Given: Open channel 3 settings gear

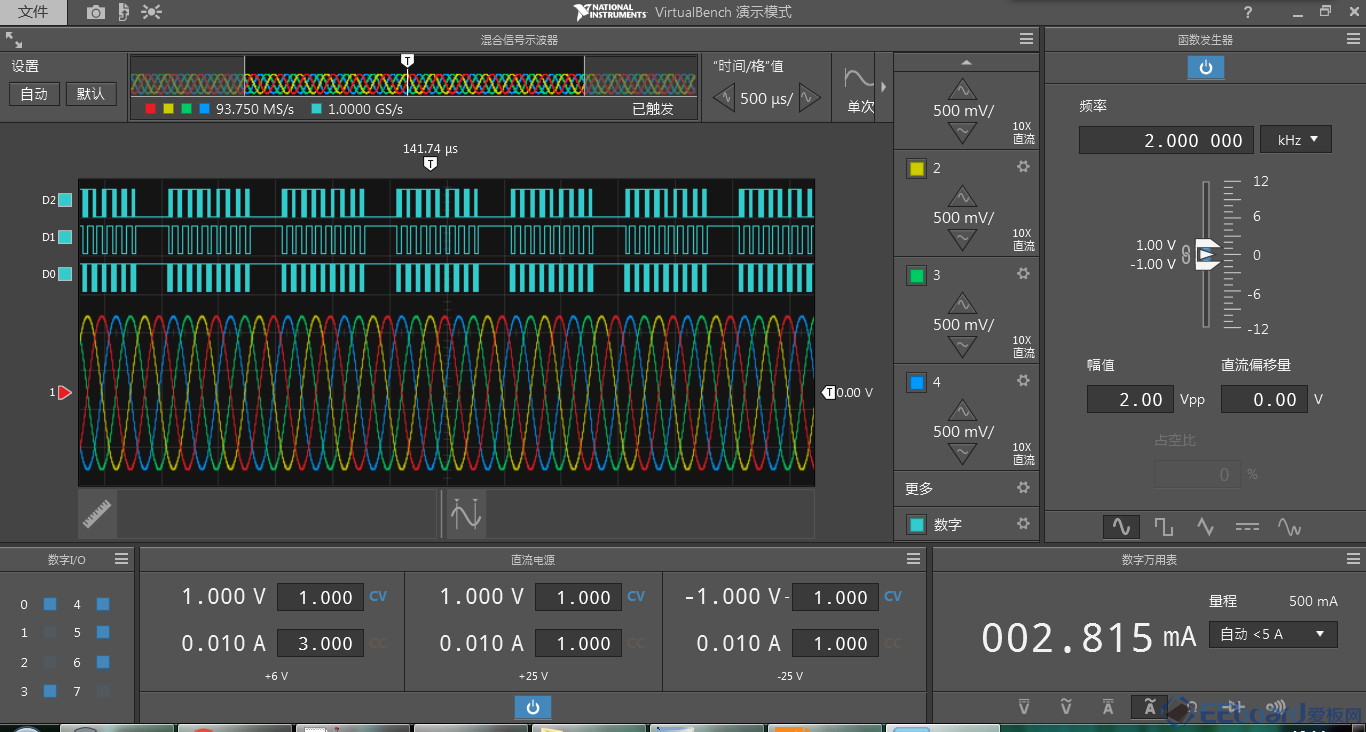Looking at the screenshot, I should (x=1023, y=273).
